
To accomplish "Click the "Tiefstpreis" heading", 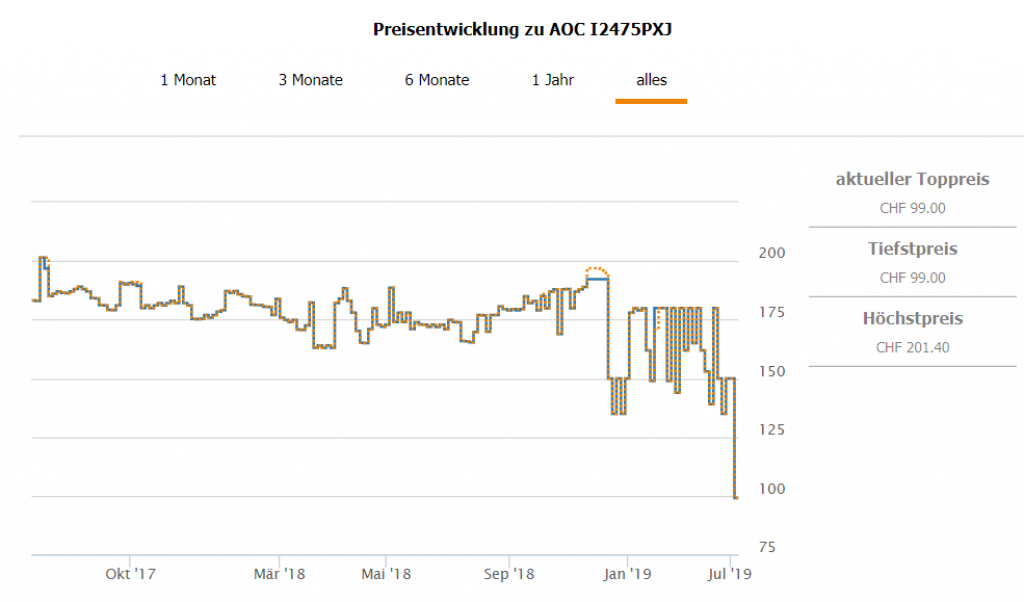I will click(912, 249).
